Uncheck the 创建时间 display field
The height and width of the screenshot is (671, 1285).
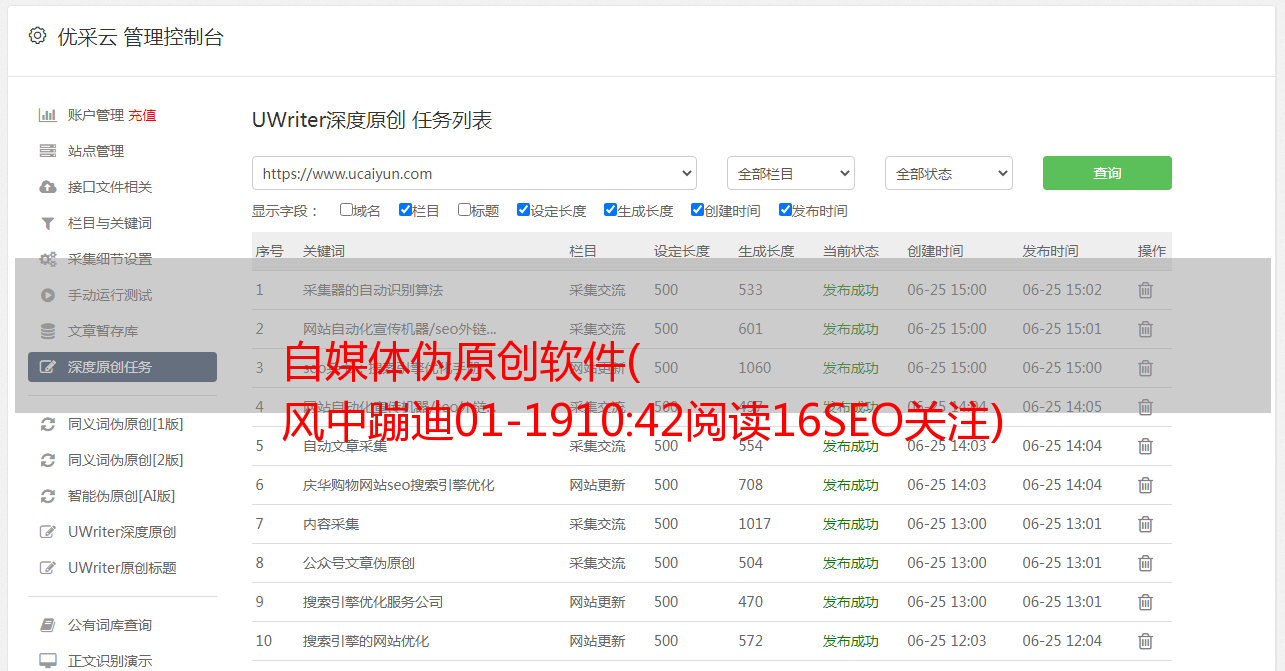click(x=697, y=210)
